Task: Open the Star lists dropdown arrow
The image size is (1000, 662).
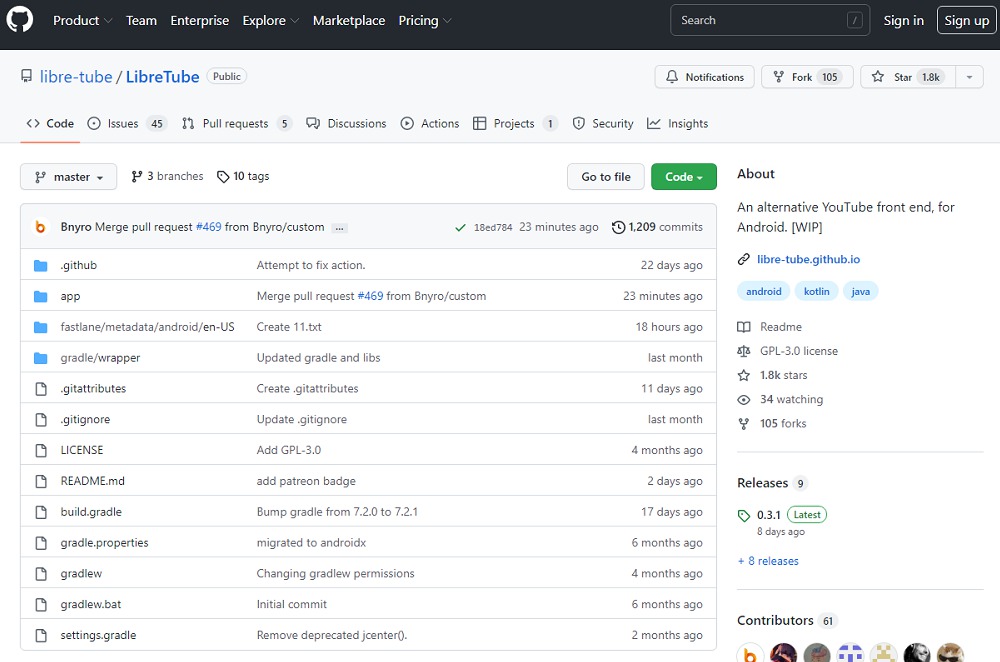Action: 969,77
